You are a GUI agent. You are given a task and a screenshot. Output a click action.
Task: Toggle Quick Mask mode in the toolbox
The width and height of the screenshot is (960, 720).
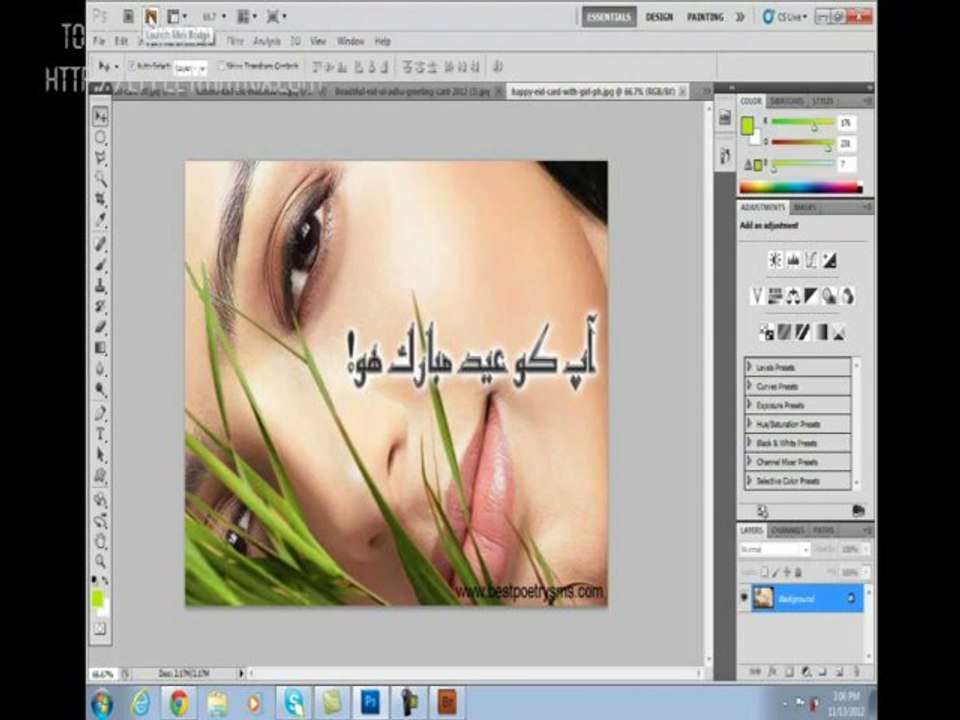[x=100, y=629]
